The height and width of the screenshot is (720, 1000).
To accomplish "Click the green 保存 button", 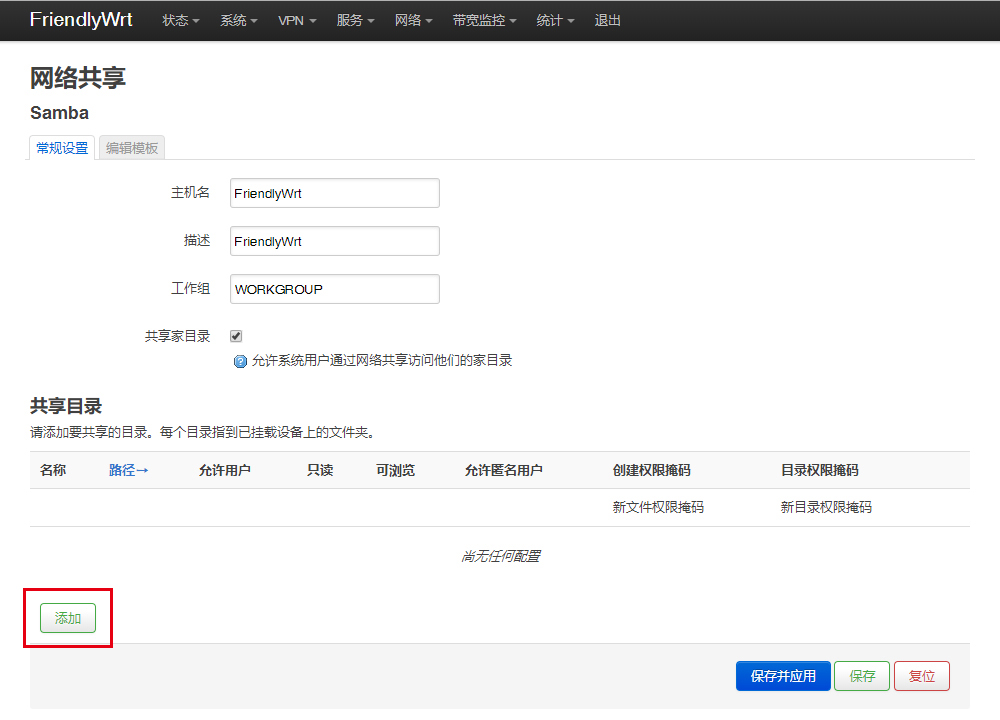I will pos(862,676).
